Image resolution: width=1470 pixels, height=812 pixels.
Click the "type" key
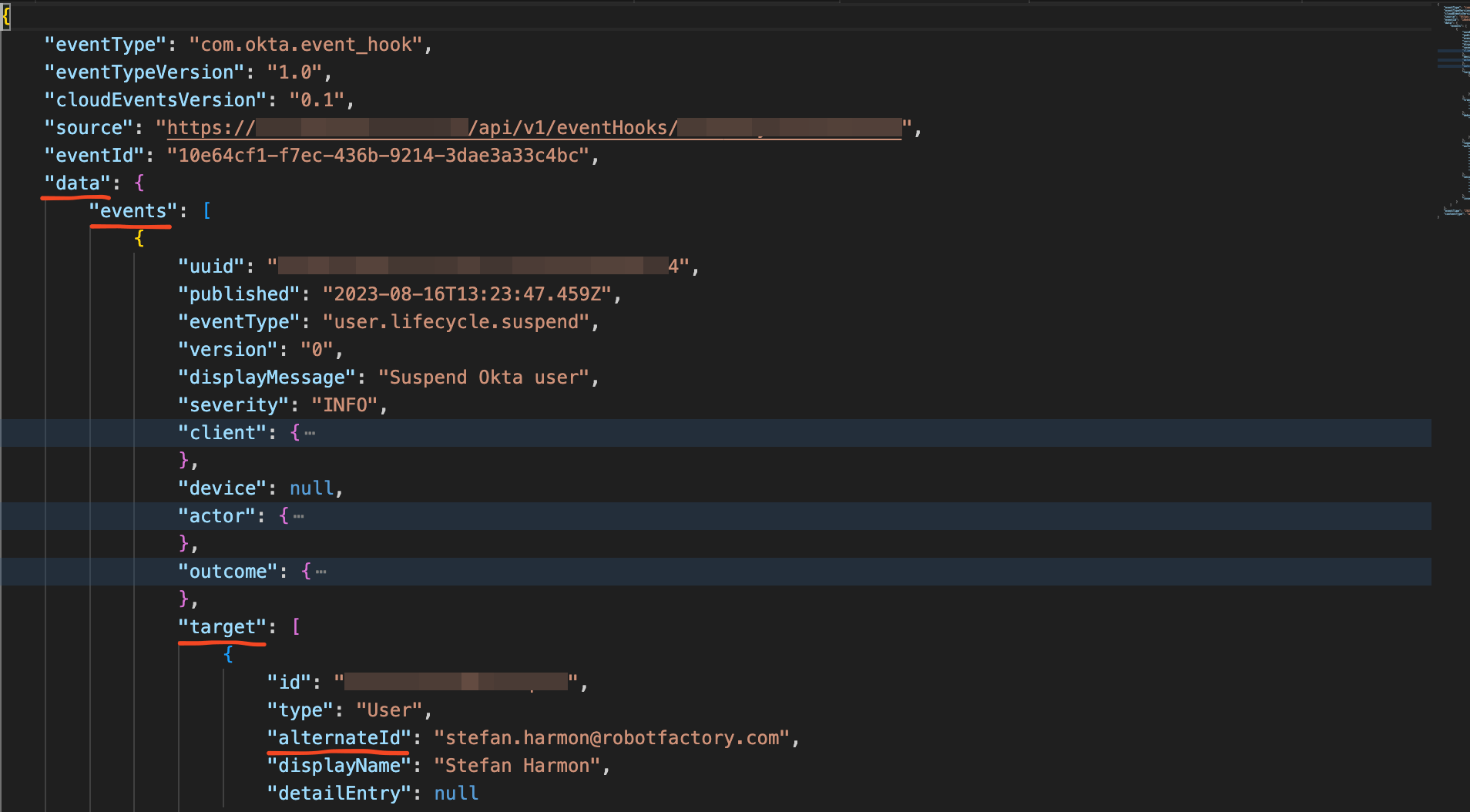pos(300,710)
